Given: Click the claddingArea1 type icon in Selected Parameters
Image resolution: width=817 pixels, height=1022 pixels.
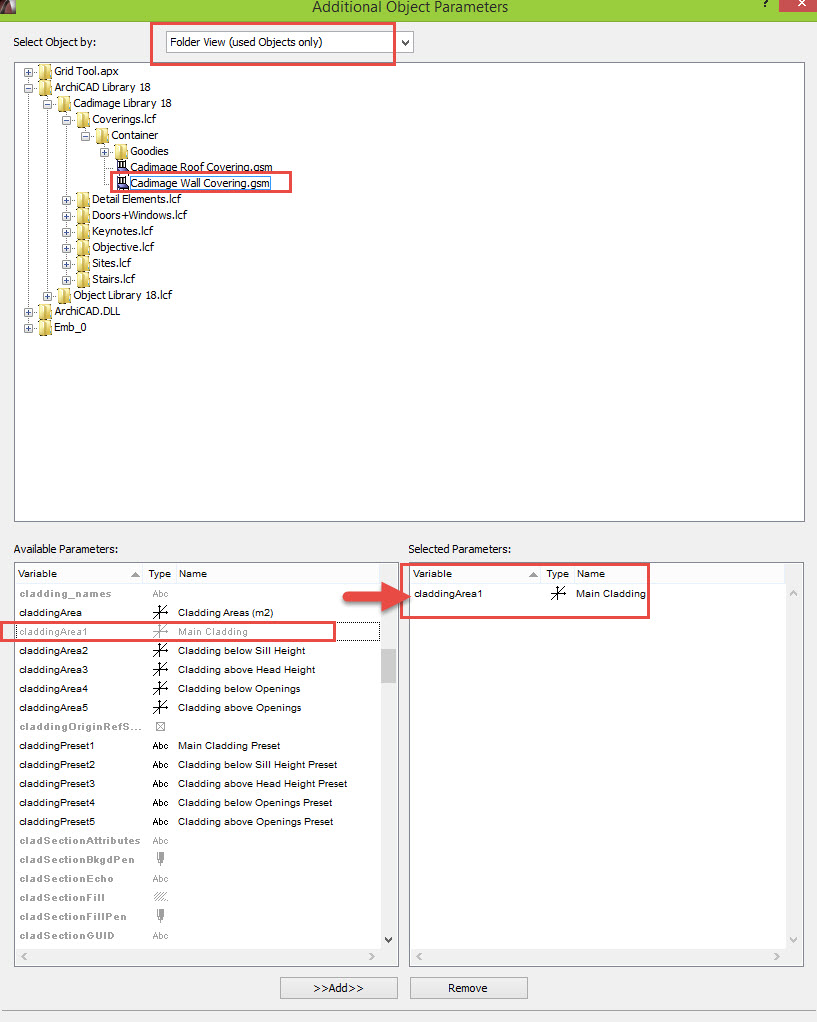Looking at the screenshot, I should coord(558,593).
